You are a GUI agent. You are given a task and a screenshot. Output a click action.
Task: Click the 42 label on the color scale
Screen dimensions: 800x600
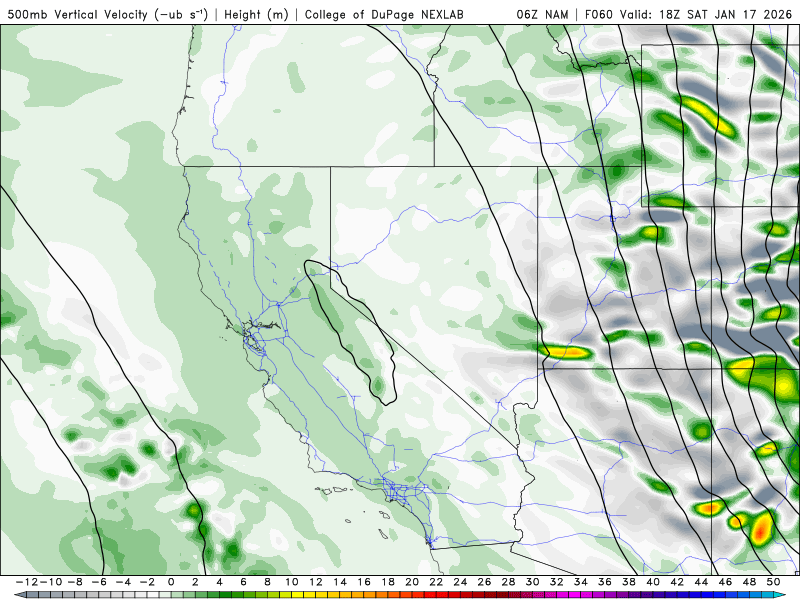pyautogui.click(x=677, y=582)
